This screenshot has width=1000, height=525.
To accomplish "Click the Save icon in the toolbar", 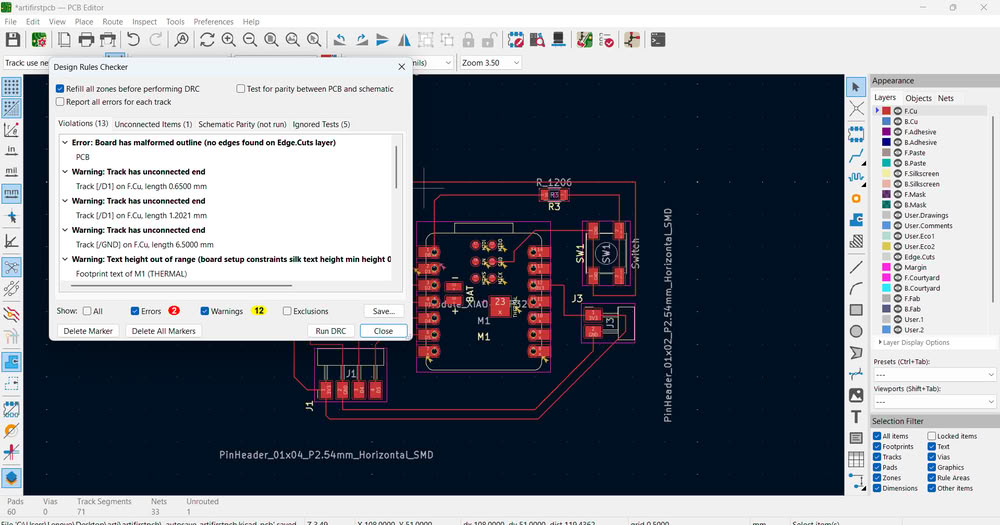I will click(13, 40).
